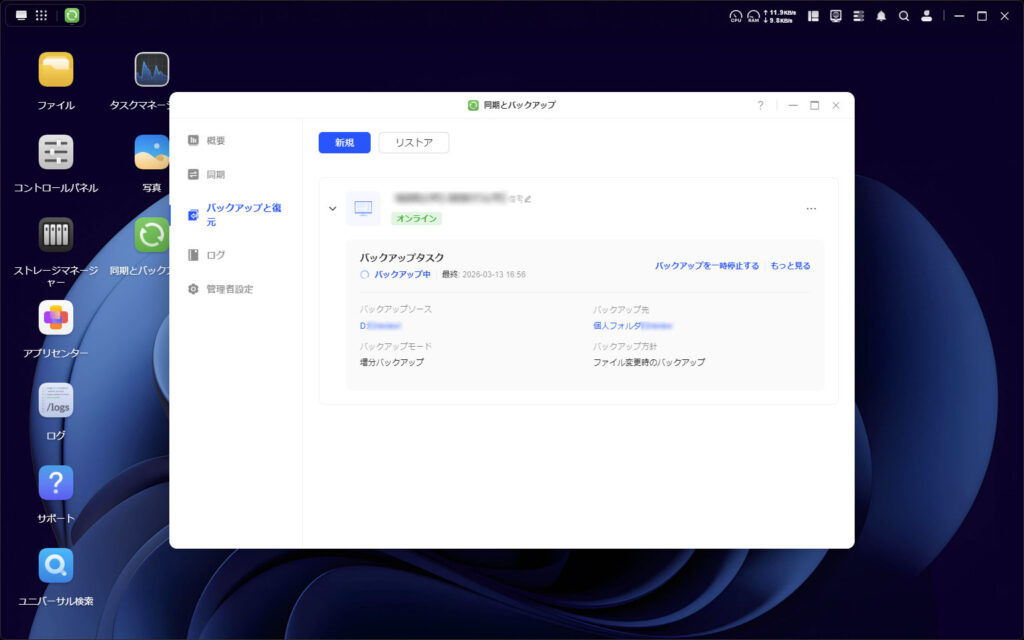Open the user account icon in the top bar
The image size is (1024, 640).
click(x=926, y=16)
